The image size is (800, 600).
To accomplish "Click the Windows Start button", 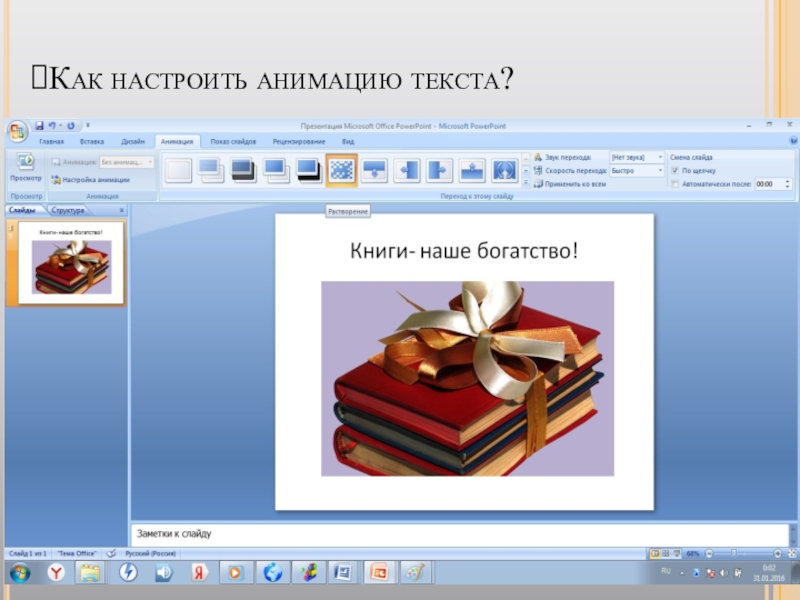I will [19, 573].
